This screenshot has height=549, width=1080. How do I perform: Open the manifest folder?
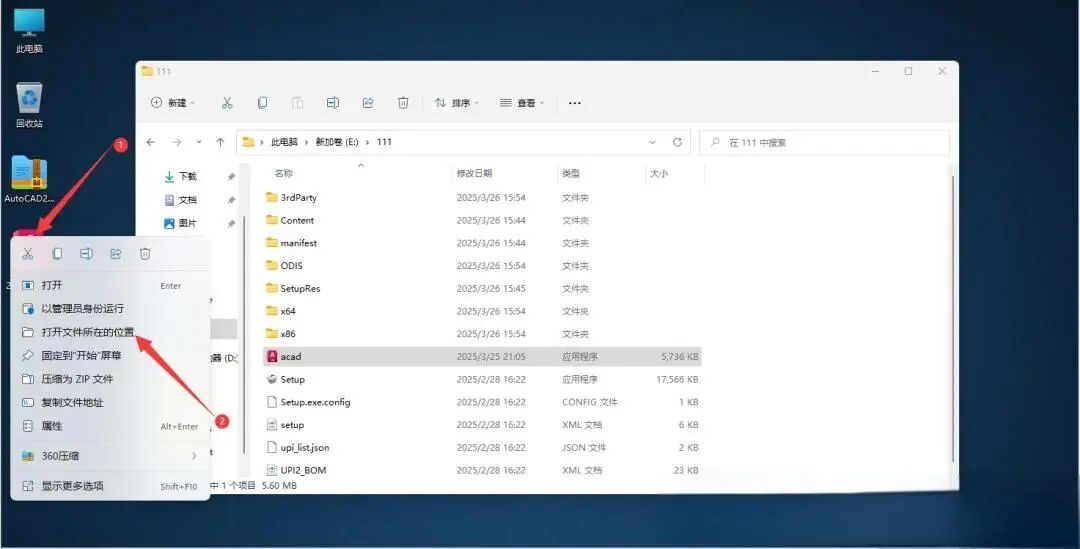click(x=482, y=242)
